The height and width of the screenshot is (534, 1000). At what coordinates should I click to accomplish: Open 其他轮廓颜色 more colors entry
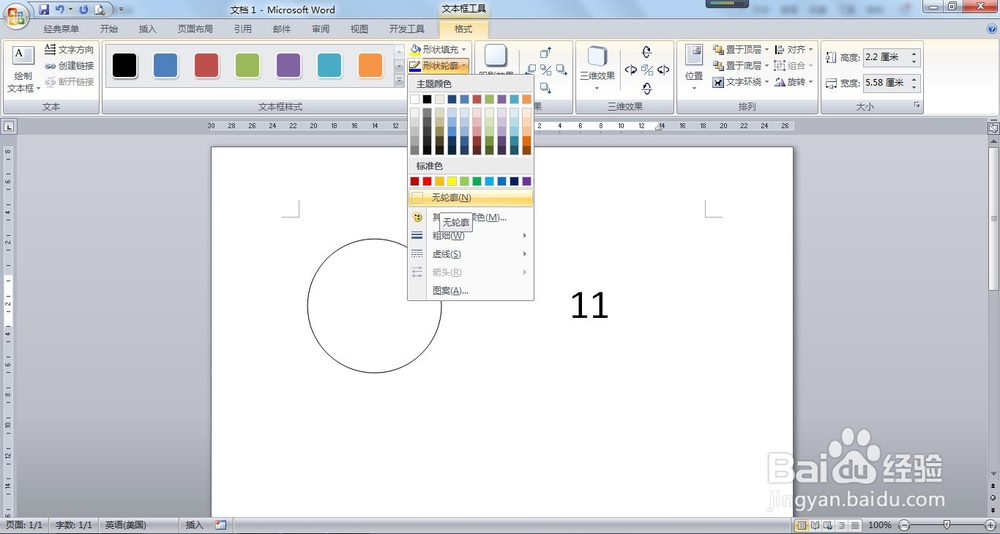click(470, 218)
